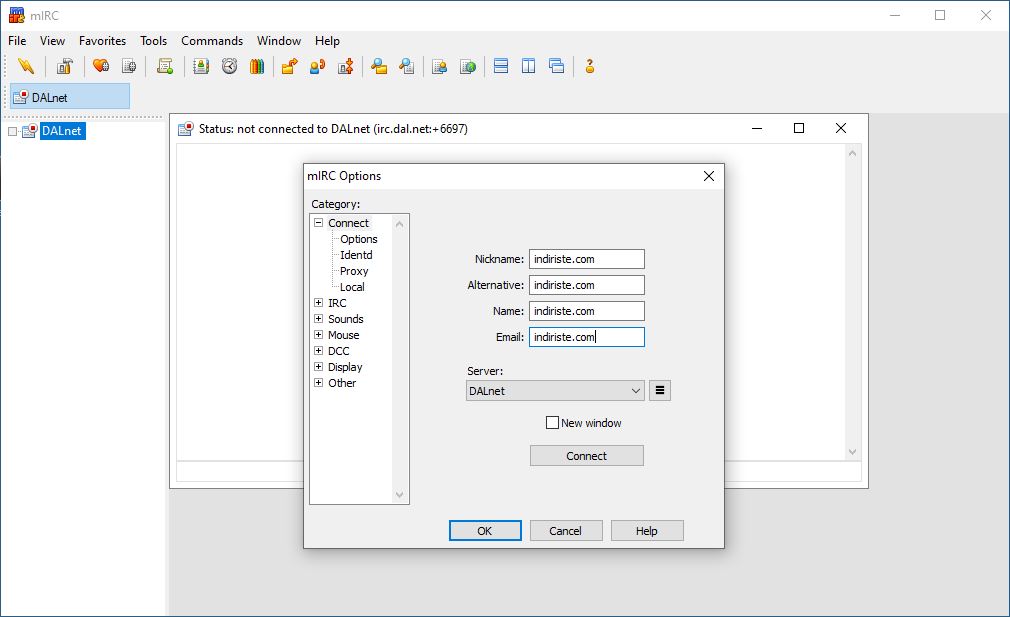Tile windows vertically via toolbar icon
Screen dimensions: 1010x617
[x=528, y=66]
